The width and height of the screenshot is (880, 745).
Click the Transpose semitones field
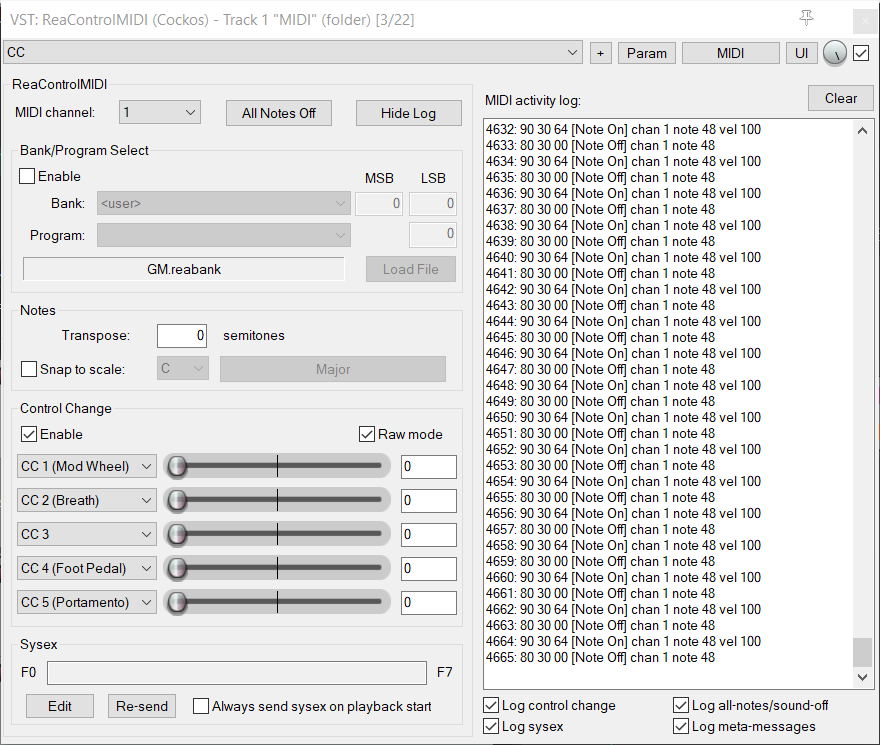point(182,336)
